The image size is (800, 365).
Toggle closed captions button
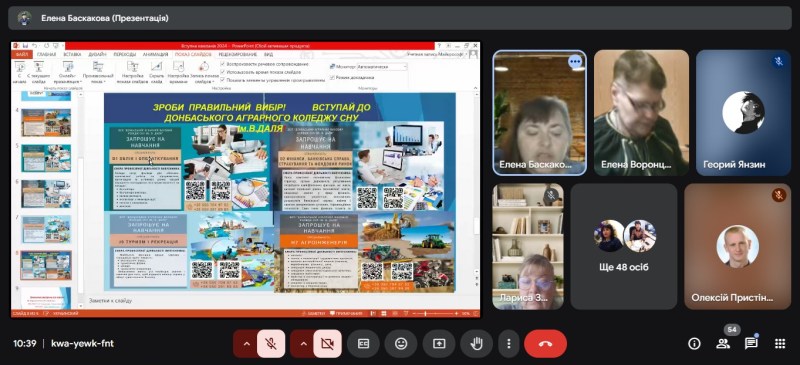[363, 344]
